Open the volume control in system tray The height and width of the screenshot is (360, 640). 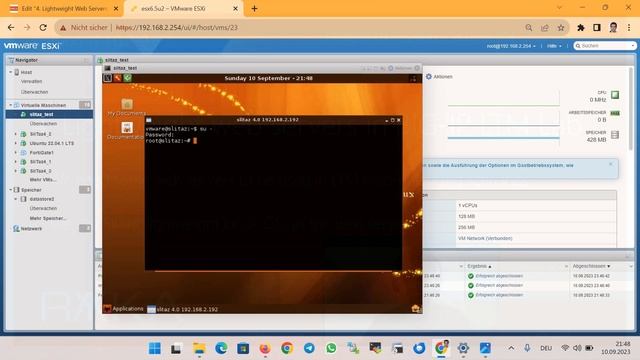tap(577, 348)
